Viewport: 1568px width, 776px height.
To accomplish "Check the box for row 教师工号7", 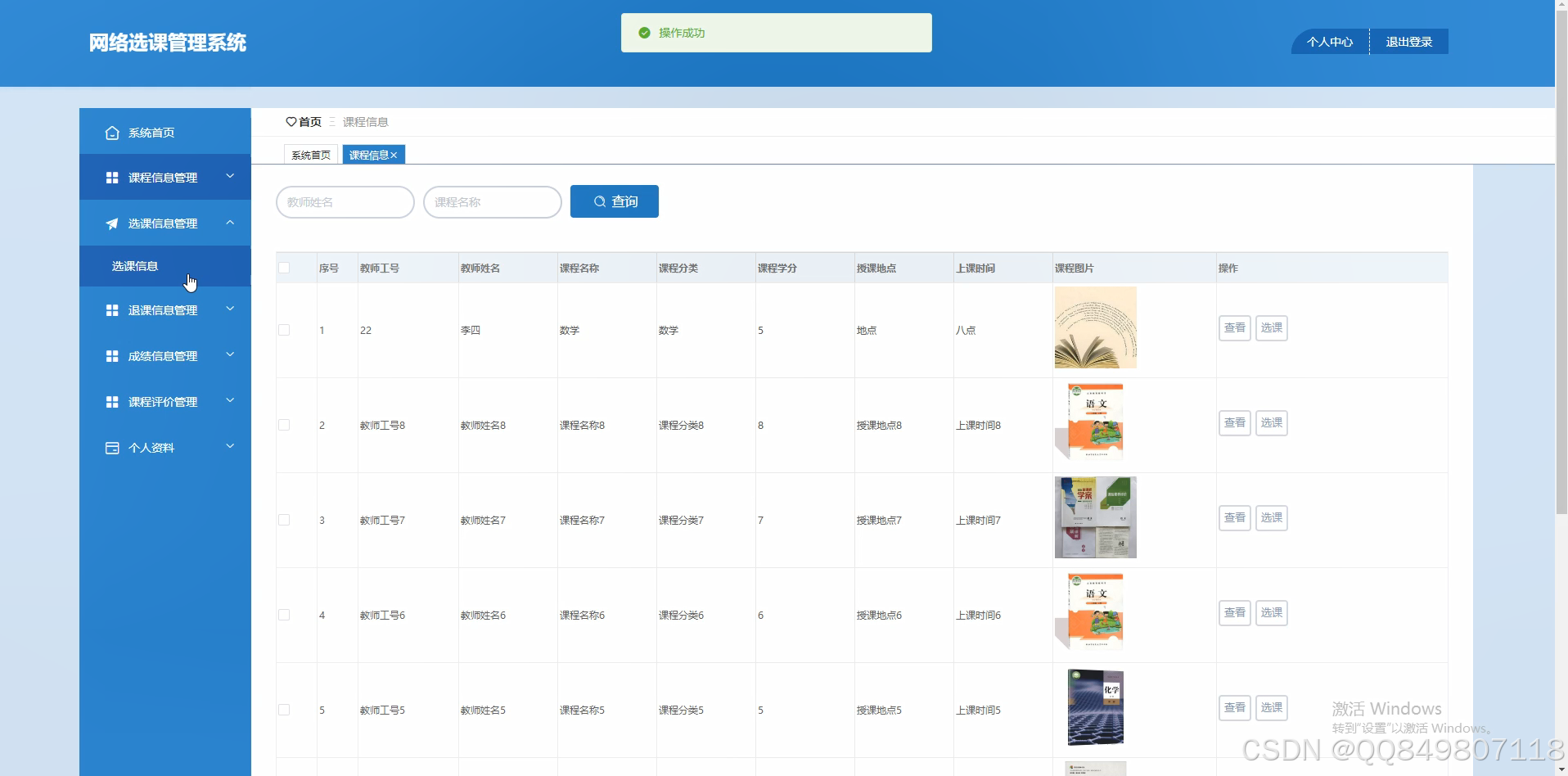I will click(284, 520).
